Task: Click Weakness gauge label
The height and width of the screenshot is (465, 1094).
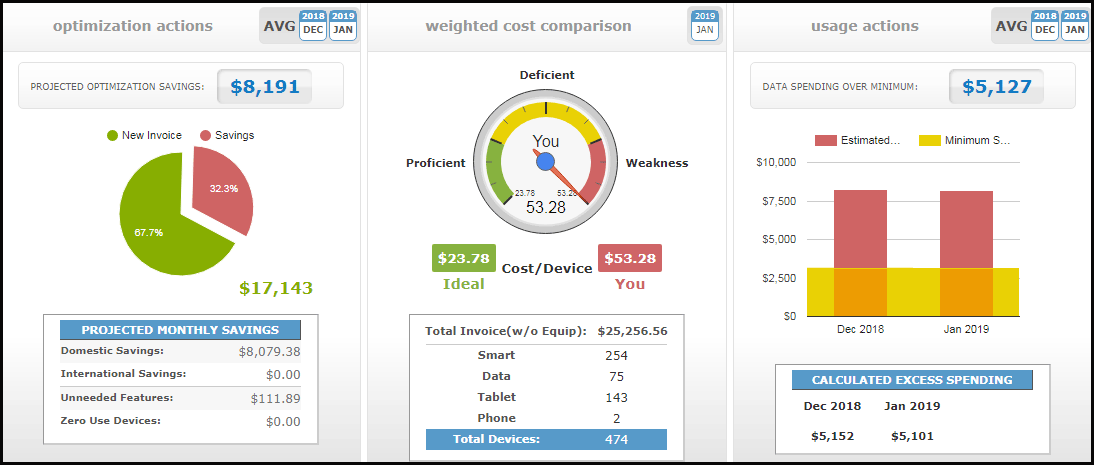Action: tap(657, 163)
